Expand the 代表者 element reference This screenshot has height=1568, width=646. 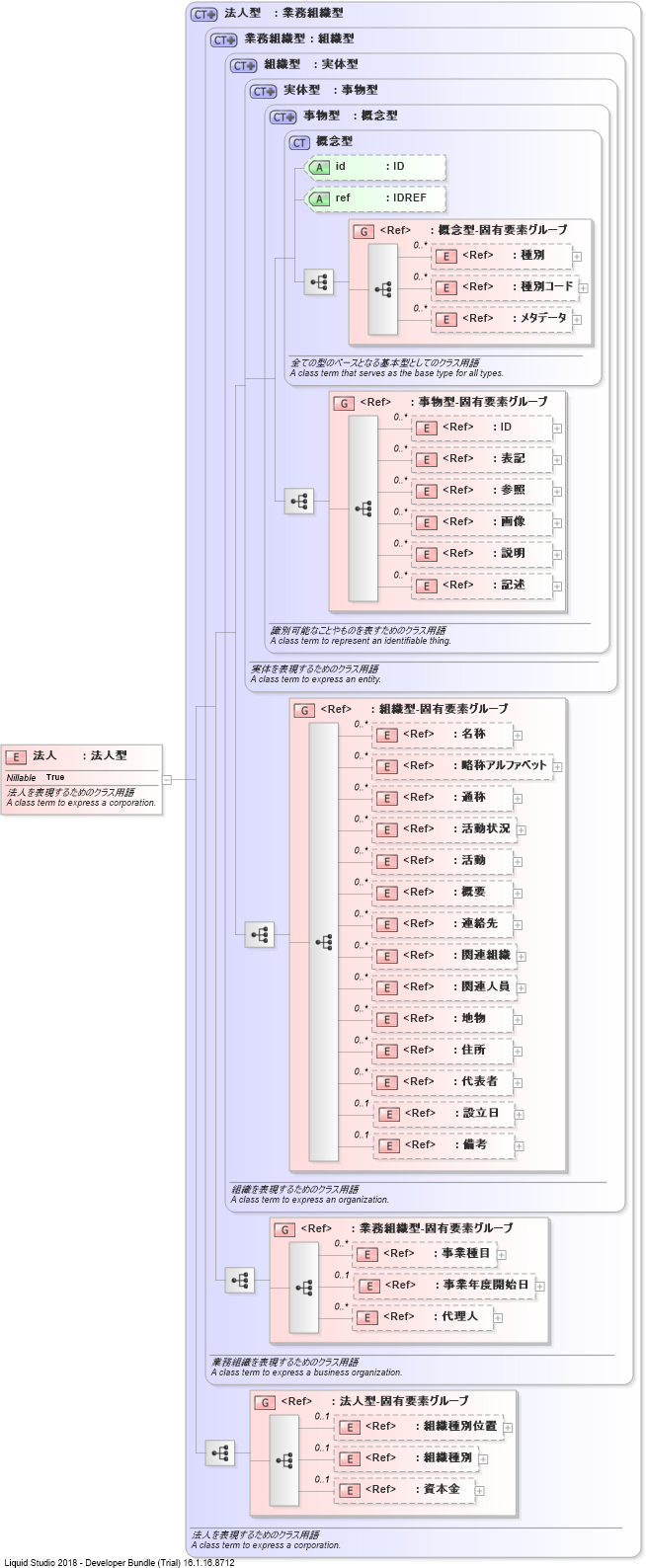(x=518, y=1082)
